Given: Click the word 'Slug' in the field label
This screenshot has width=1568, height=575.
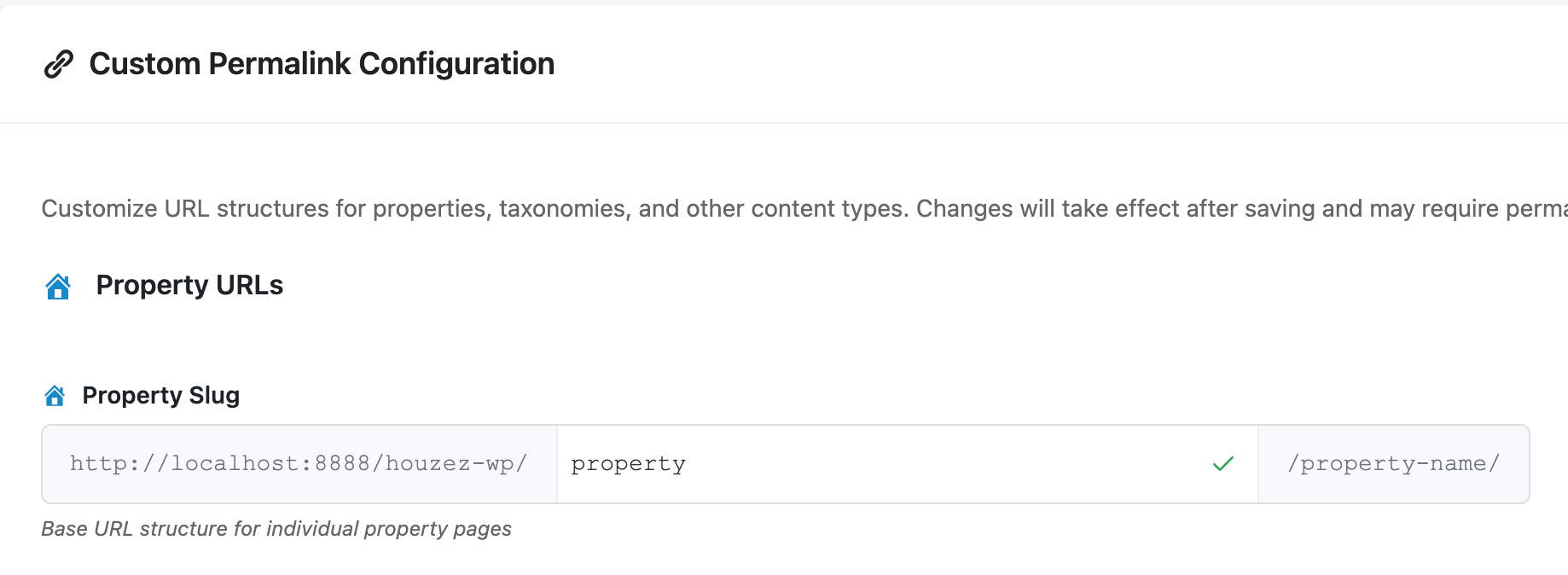Looking at the screenshot, I should pos(214,396).
